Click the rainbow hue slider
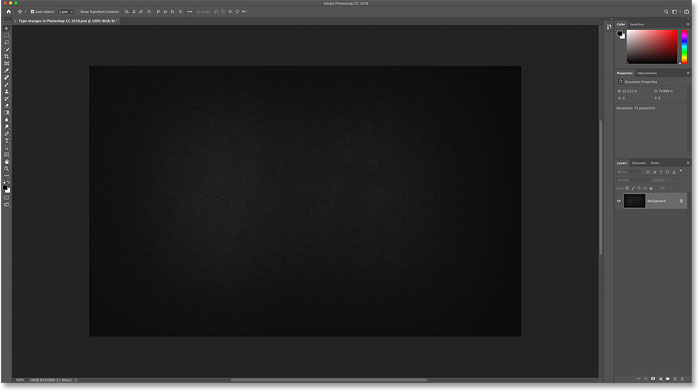The width and height of the screenshot is (700, 392). 684,46
